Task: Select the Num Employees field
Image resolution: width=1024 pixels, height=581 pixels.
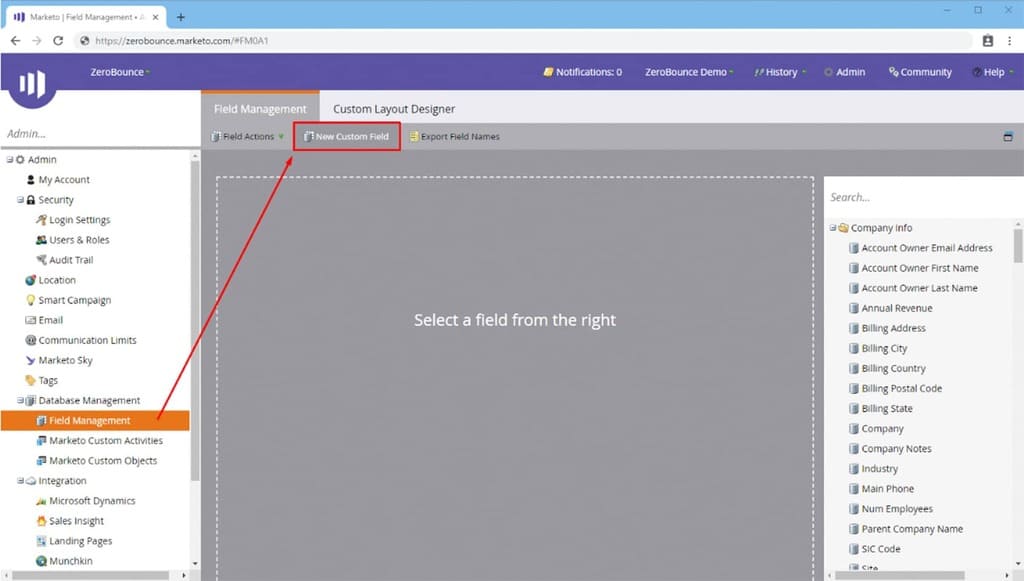Action: point(897,509)
